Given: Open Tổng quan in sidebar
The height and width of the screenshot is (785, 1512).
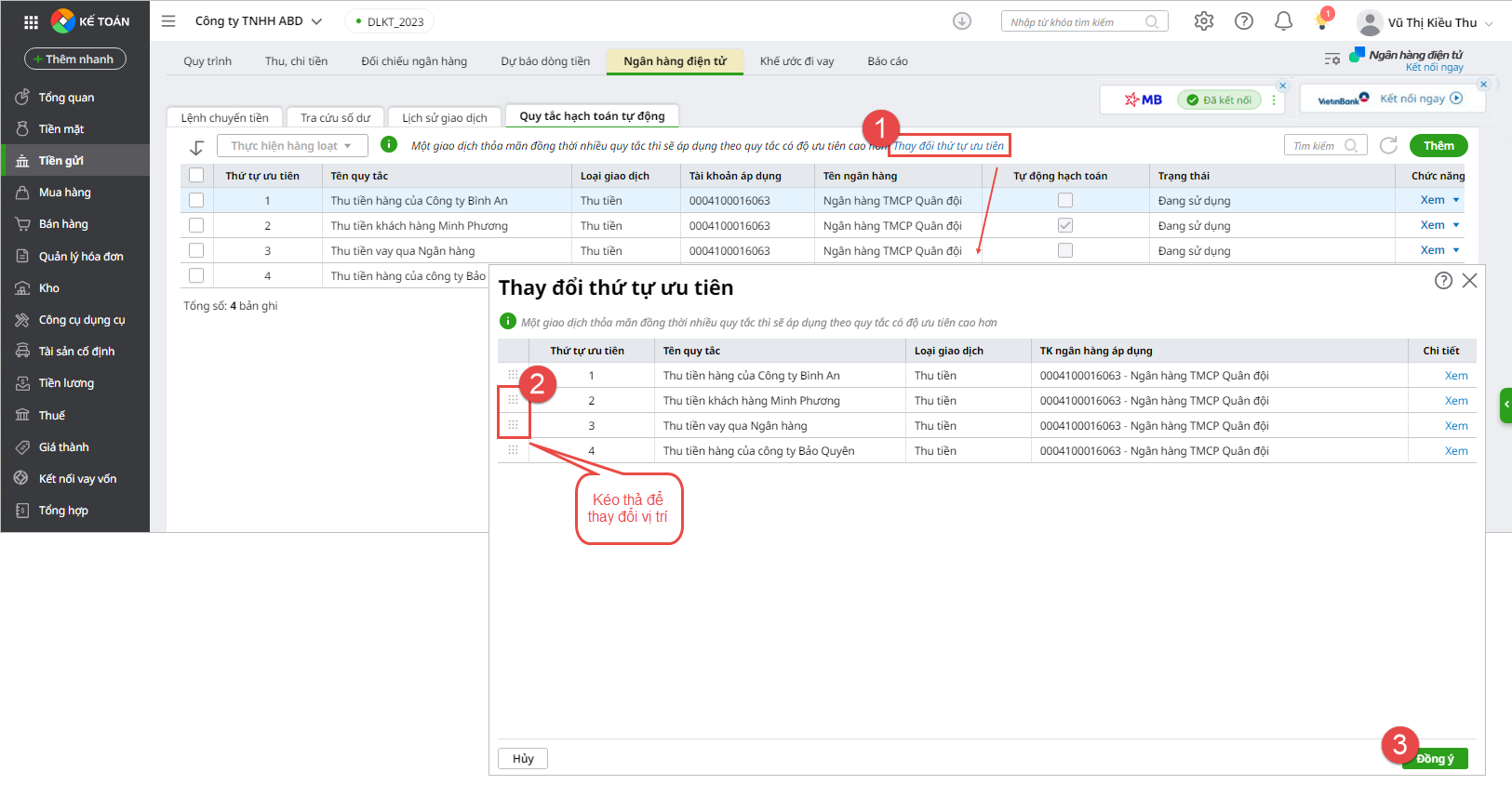Looking at the screenshot, I should 74,98.
